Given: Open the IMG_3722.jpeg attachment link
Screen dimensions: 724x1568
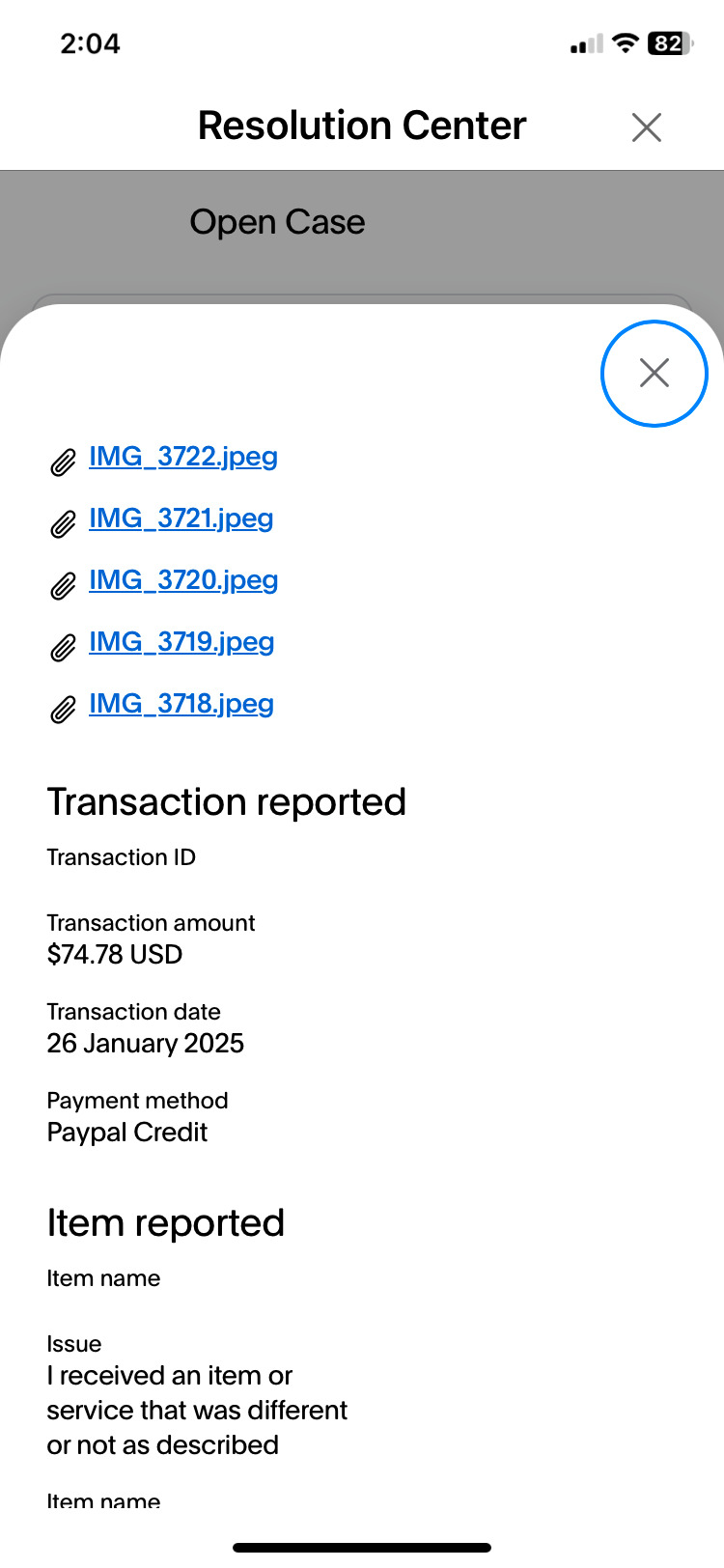Looking at the screenshot, I should coord(183,457).
